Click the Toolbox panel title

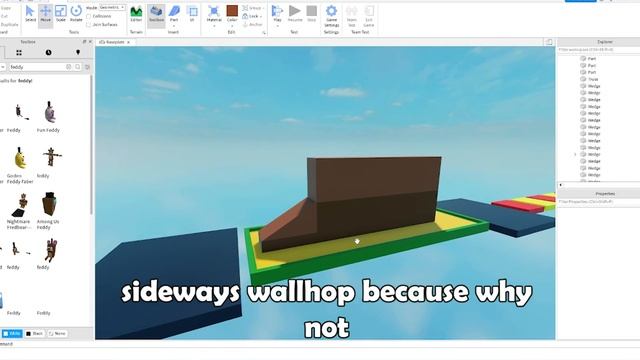click(28, 42)
